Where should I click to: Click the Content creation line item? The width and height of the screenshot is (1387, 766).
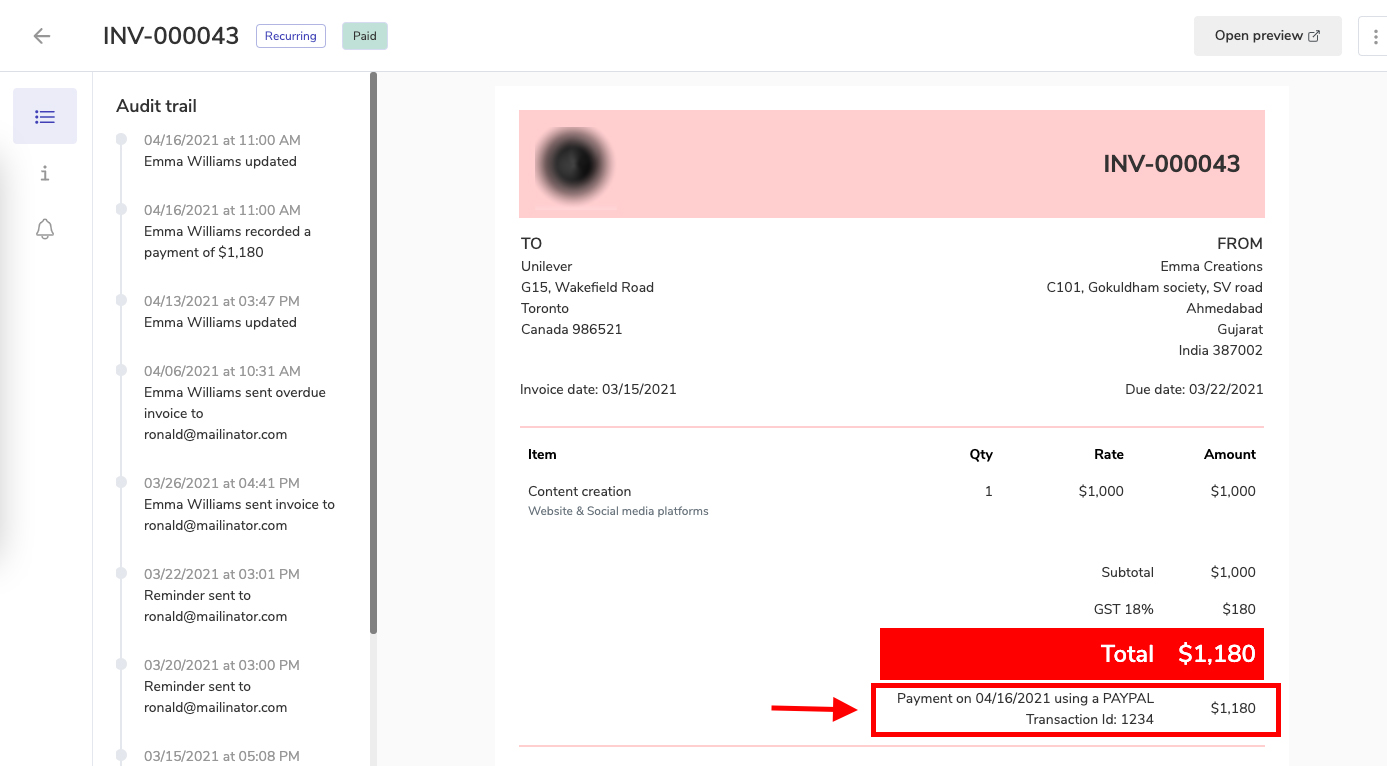tap(579, 491)
